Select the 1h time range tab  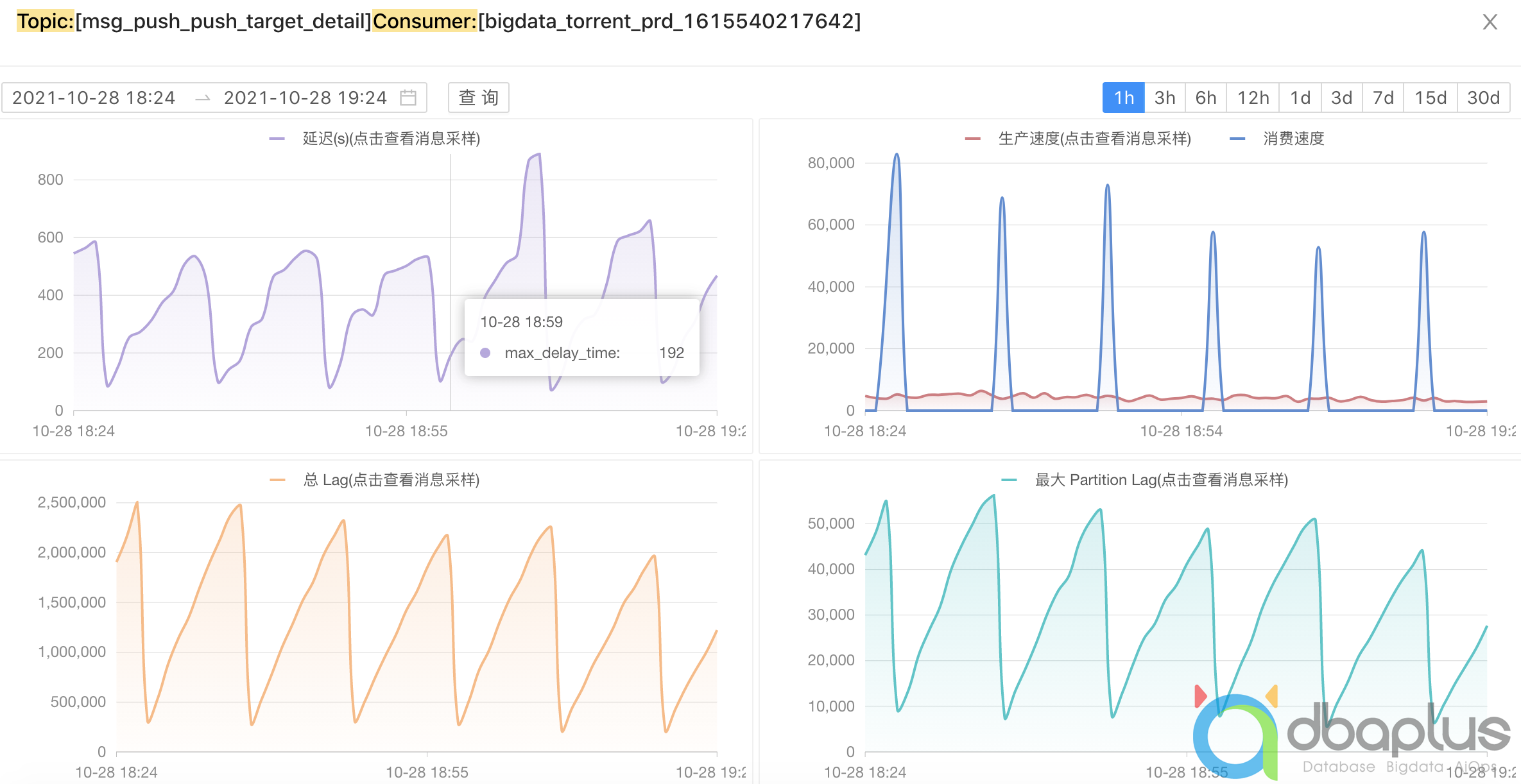pyautogui.click(x=1124, y=98)
